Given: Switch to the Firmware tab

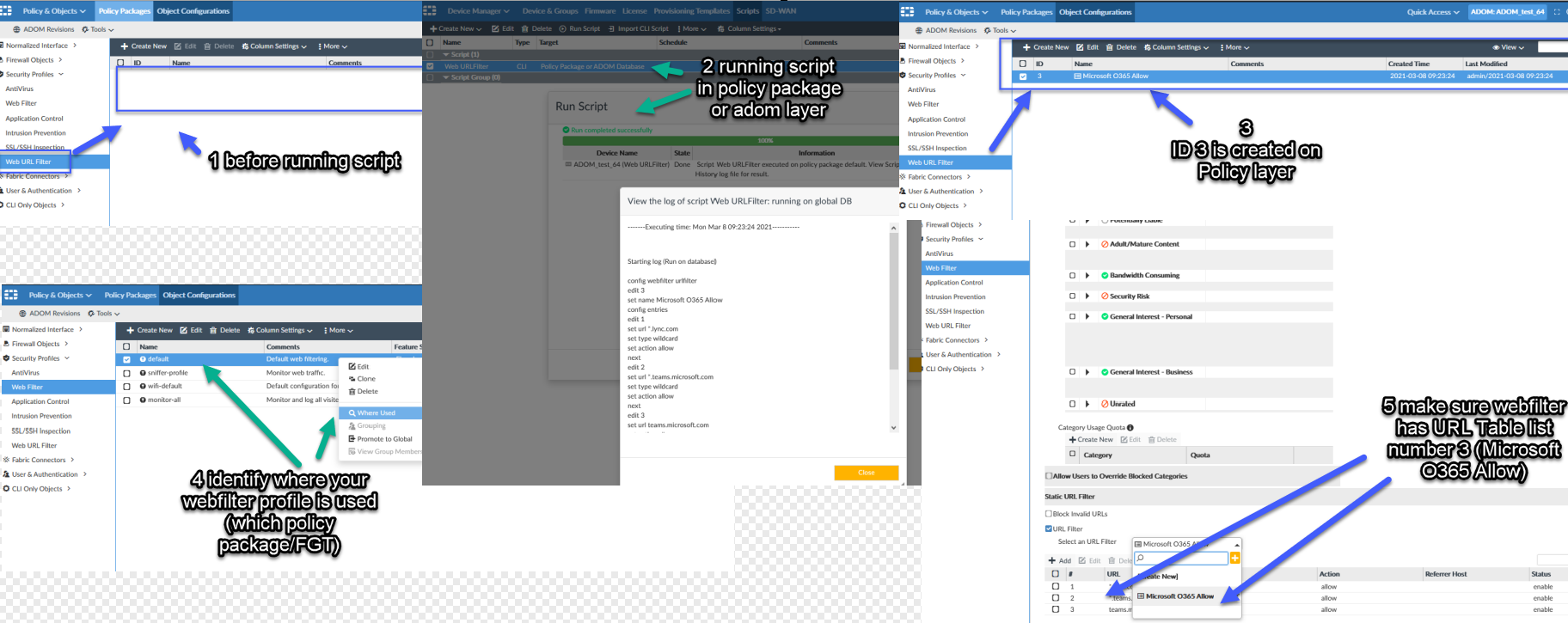Looking at the screenshot, I should 600,11.
